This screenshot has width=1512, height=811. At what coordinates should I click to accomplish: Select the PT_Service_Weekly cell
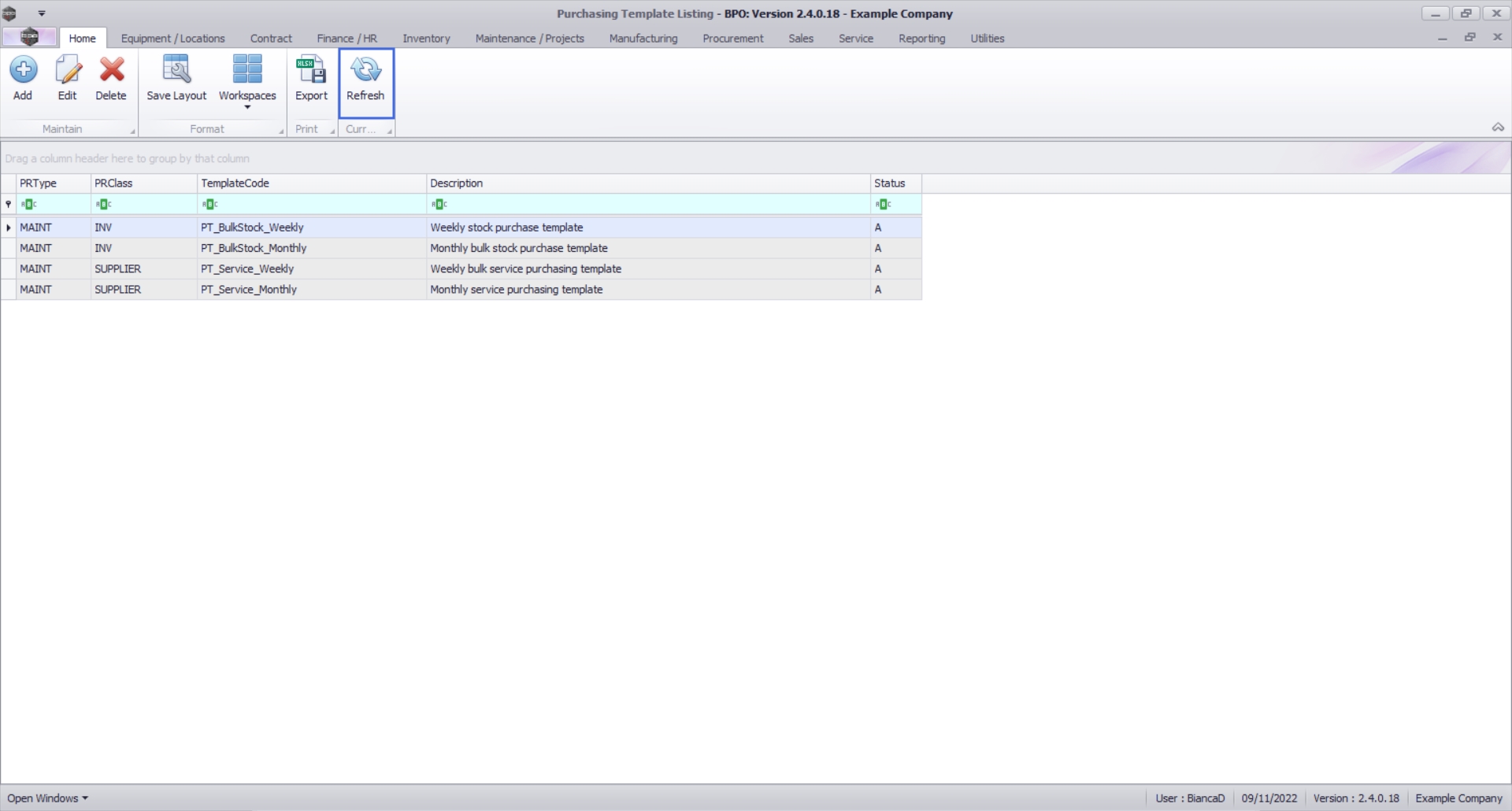point(311,268)
